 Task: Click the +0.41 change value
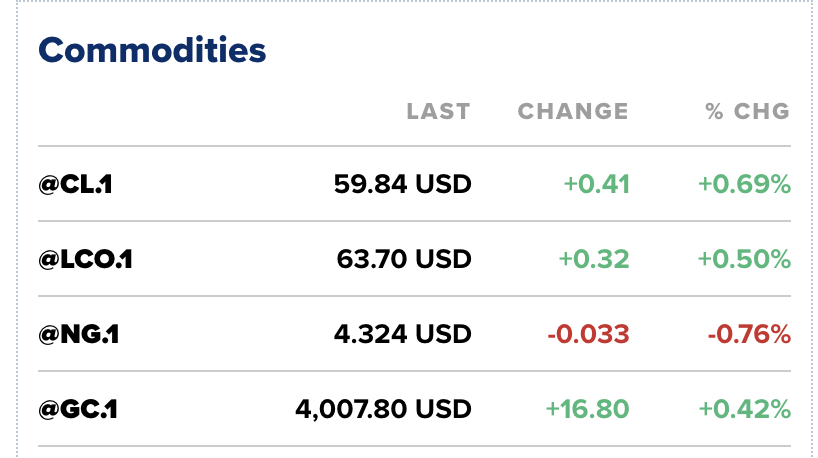click(x=596, y=184)
